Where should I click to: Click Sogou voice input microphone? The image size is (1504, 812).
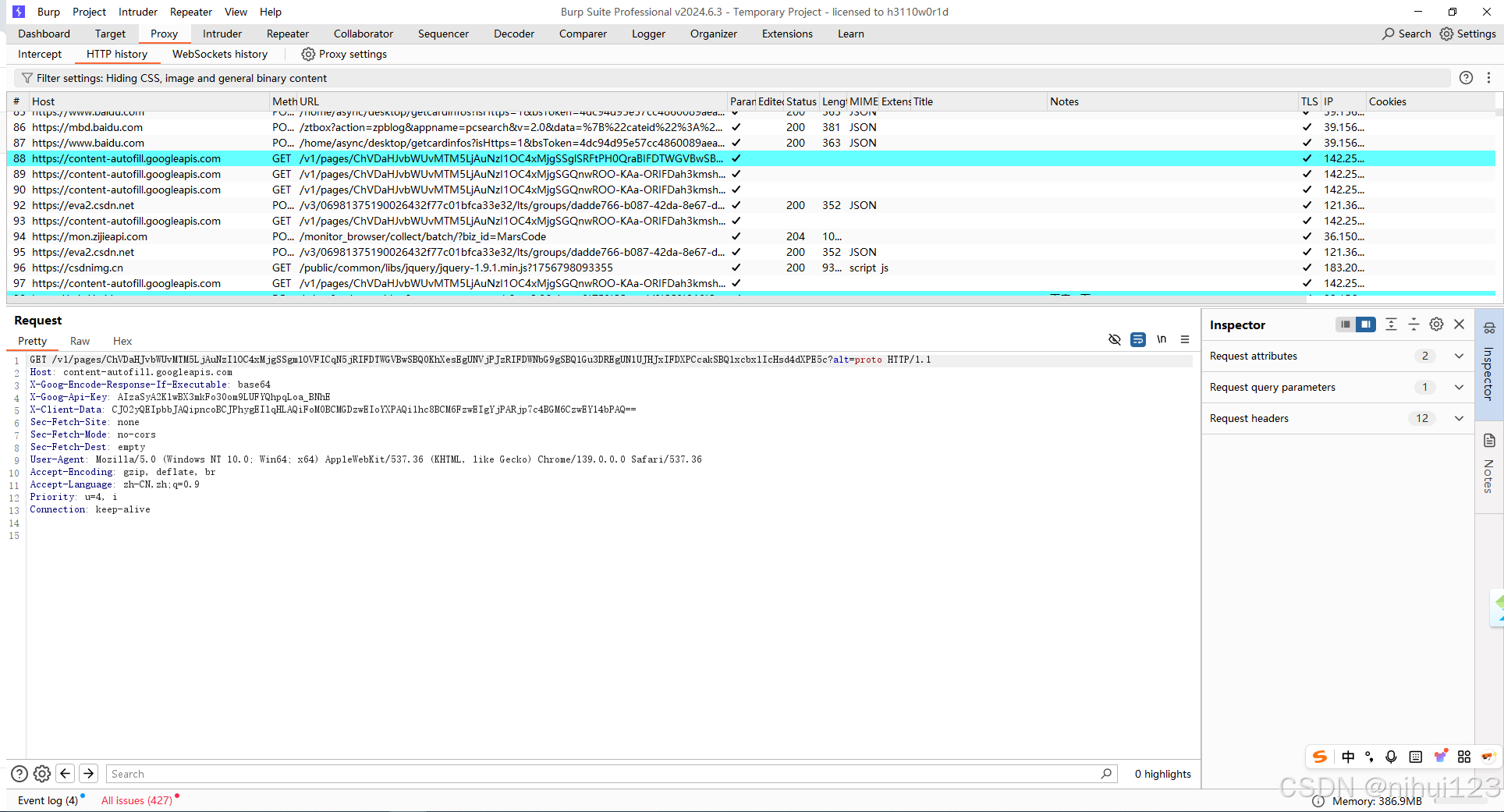(x=1391, y=757)
